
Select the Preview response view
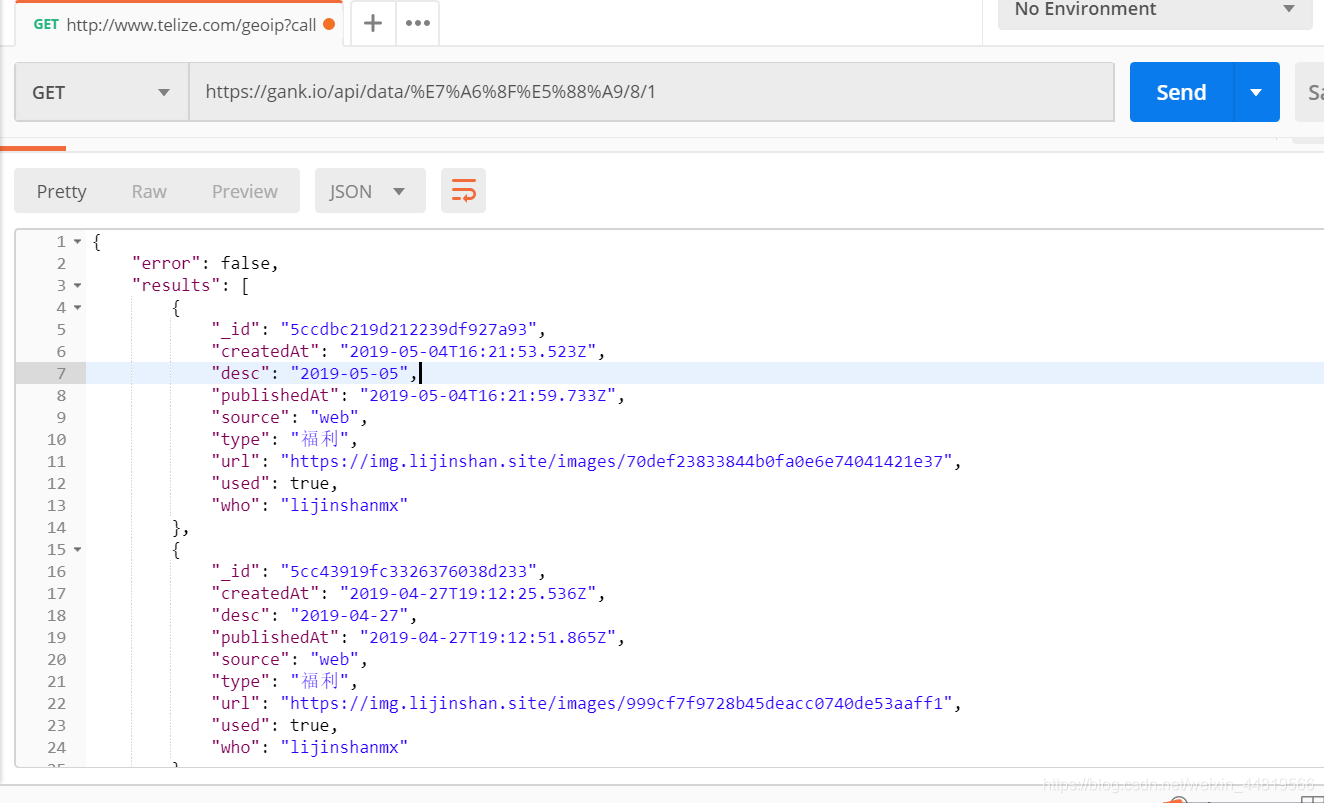pyautogui.click(x=245, y=191)
